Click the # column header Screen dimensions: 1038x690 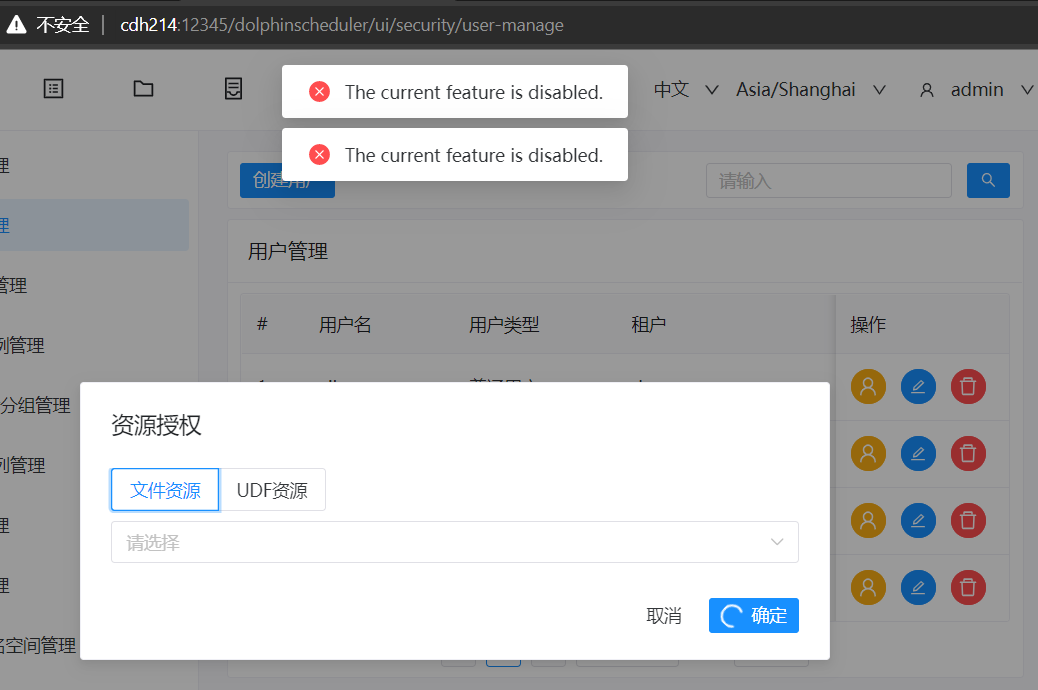pos(262,324)
